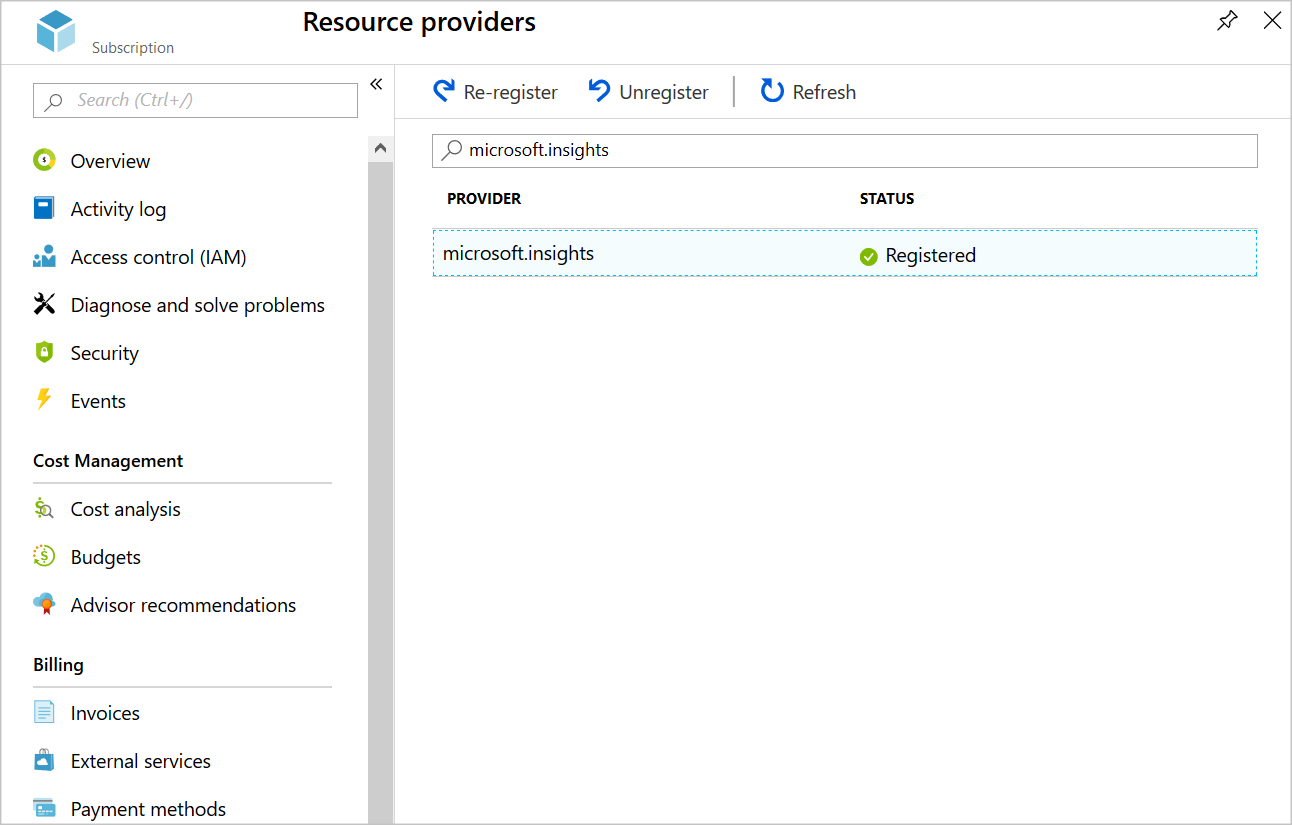This screenshot has width=1292, height=825.
Task: Click the Resource providers title
Action: (x=419, y=22)
